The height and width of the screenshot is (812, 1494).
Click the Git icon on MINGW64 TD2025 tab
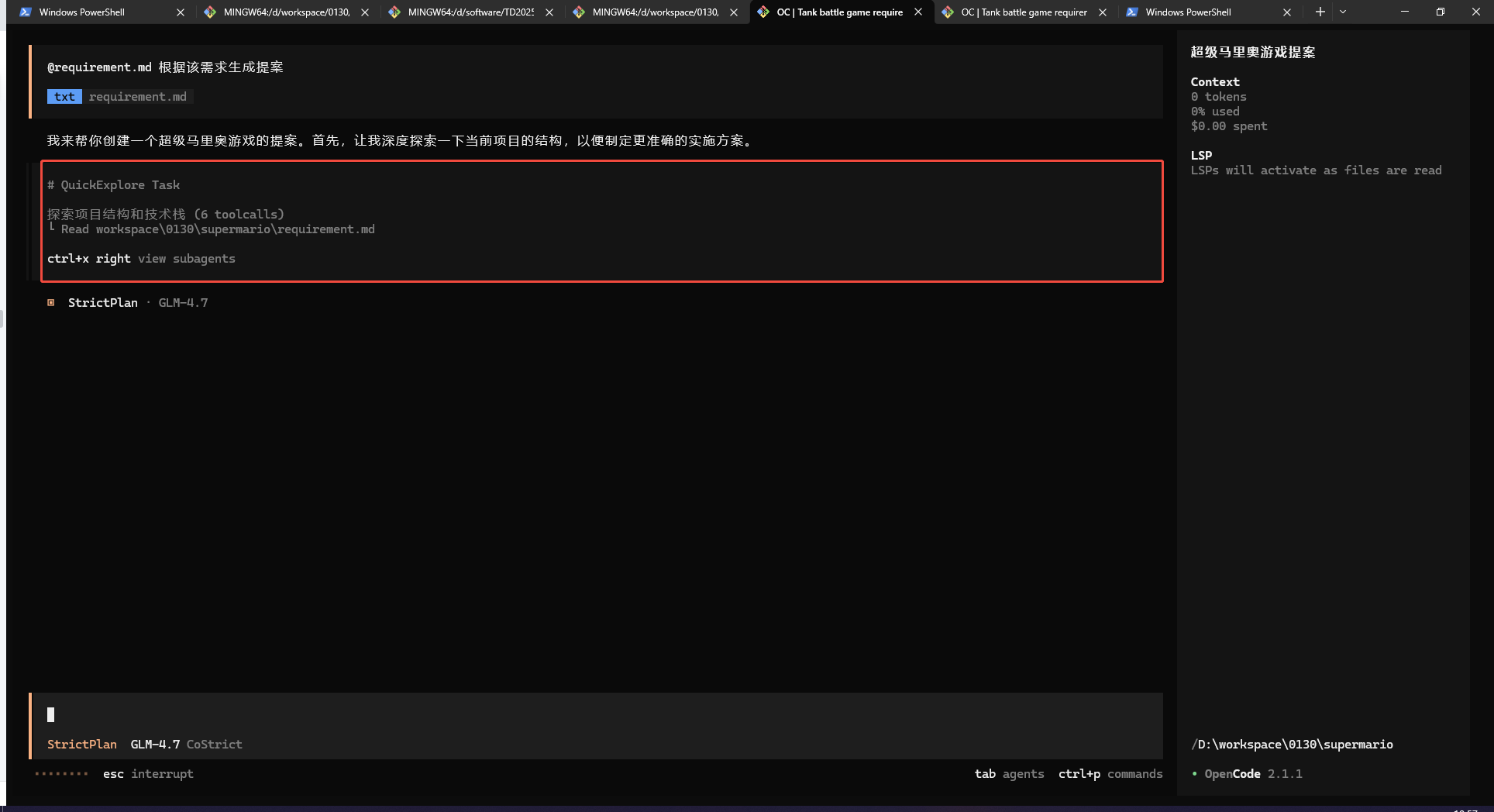394,12
